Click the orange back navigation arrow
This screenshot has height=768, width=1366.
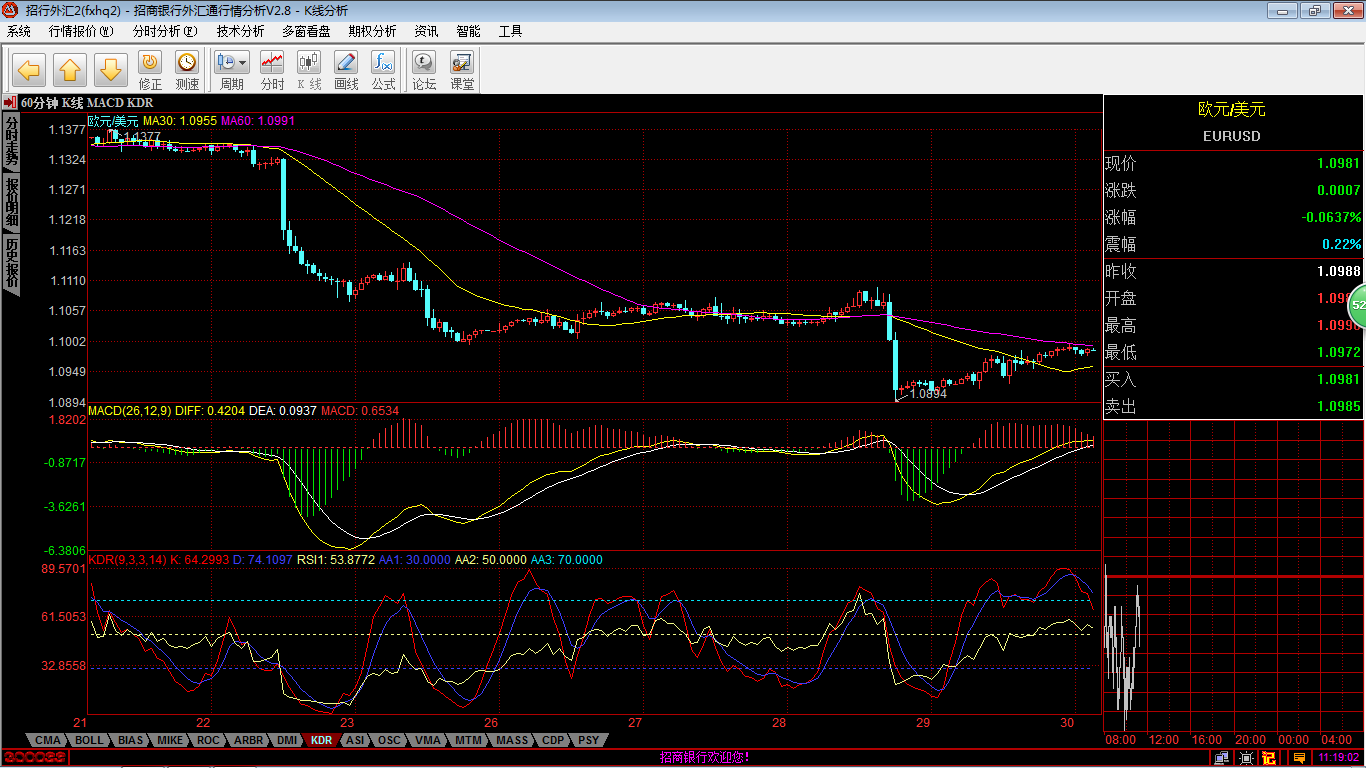pyautogui.click(x=27, y=69)
